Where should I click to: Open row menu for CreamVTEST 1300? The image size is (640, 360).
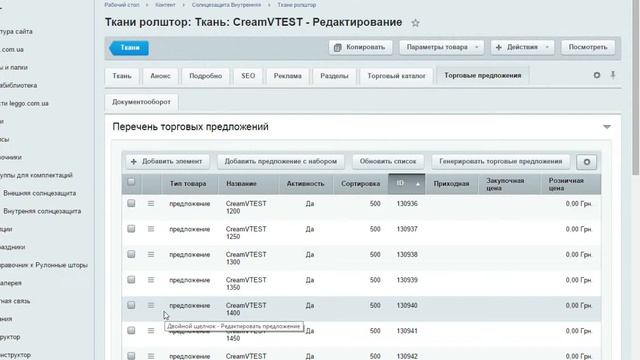(x=151, y=254)
